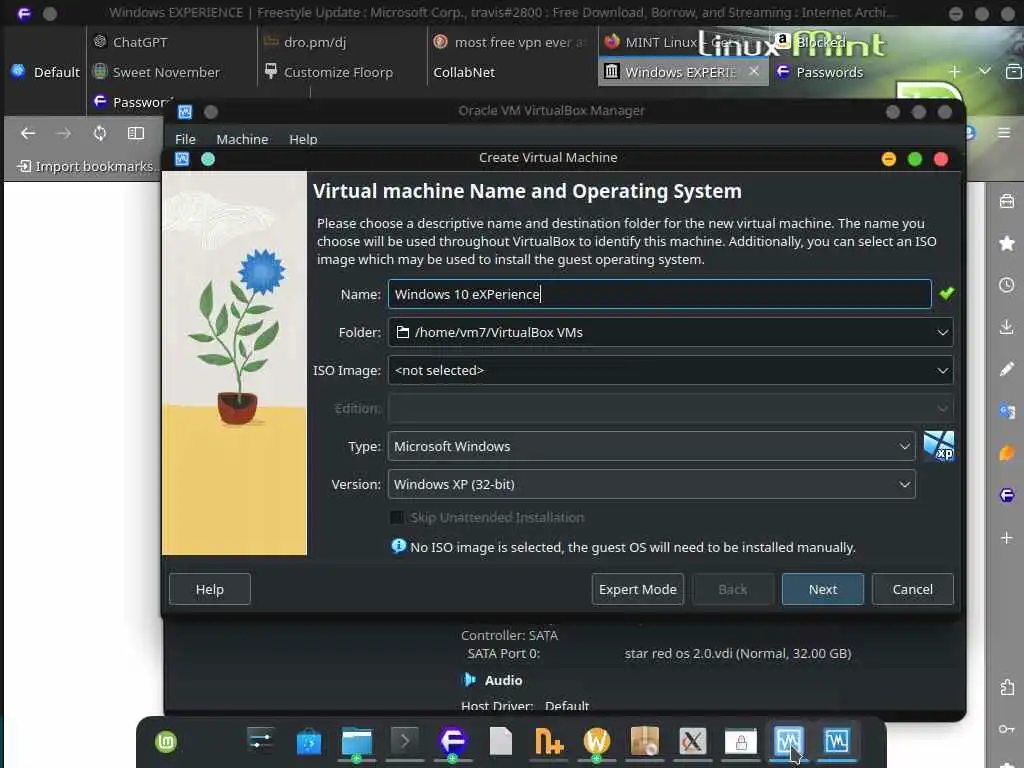
Task: Open the browser list-all-tabs chevron
Action: tap(985, 71)
